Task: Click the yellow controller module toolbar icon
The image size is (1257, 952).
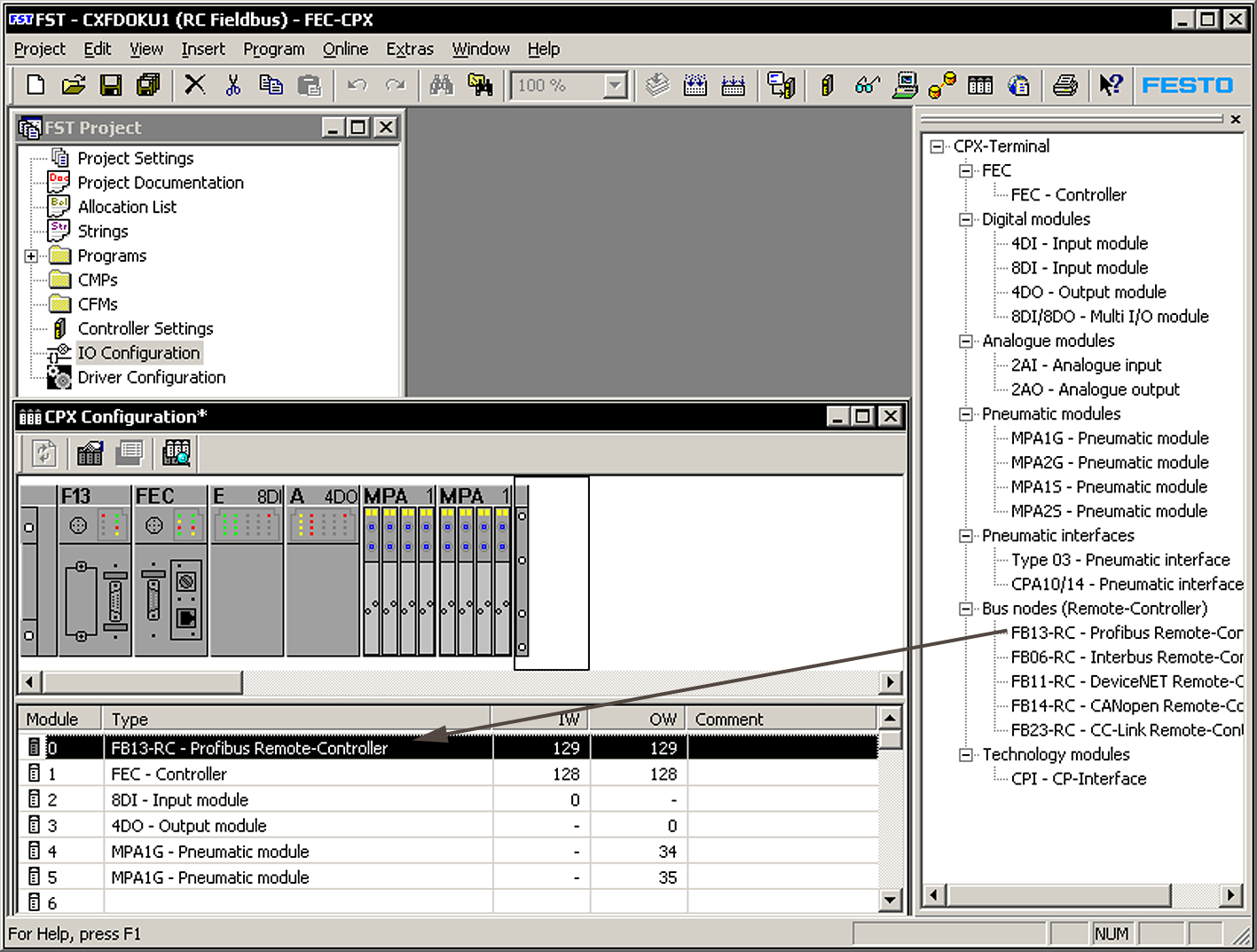Action: point(828,85)
